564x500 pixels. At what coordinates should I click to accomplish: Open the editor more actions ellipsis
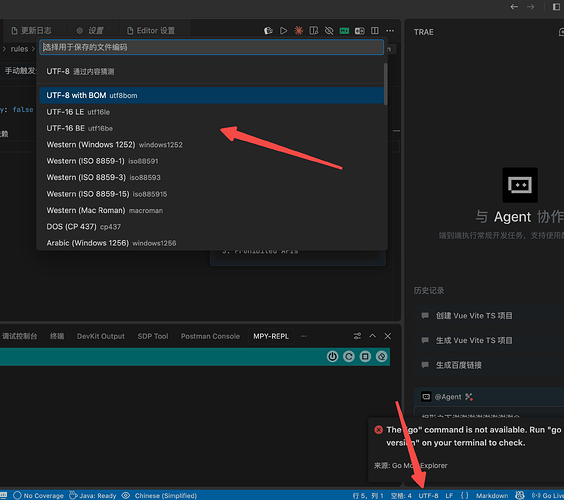pyautogui.click(x=390, y=31)
